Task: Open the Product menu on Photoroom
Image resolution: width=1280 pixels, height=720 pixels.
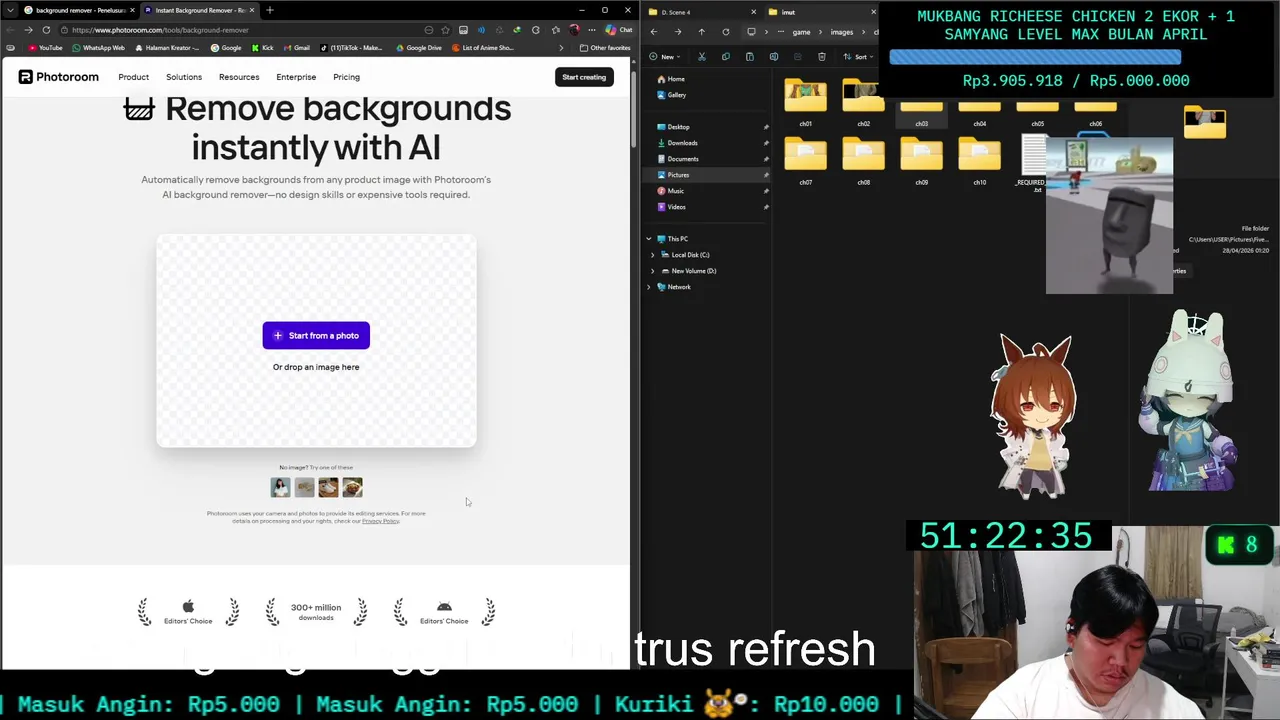Action: [x=133, y=77]
